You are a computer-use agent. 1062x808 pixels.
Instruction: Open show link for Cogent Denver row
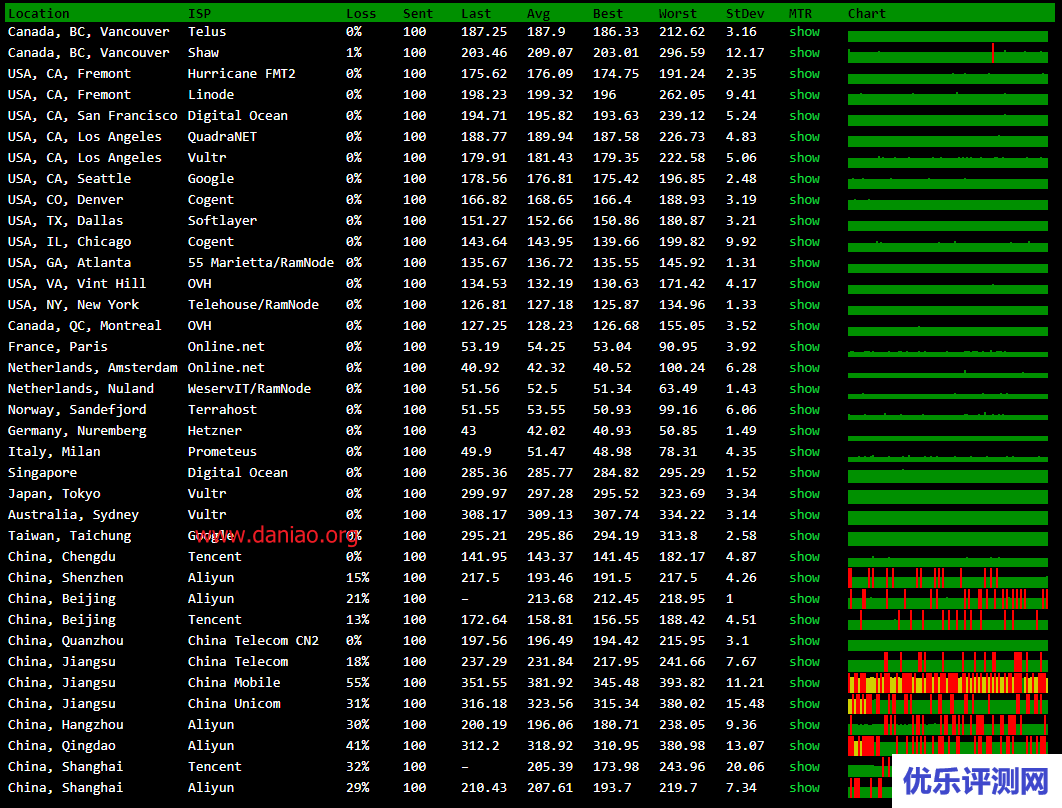(804, 200)
